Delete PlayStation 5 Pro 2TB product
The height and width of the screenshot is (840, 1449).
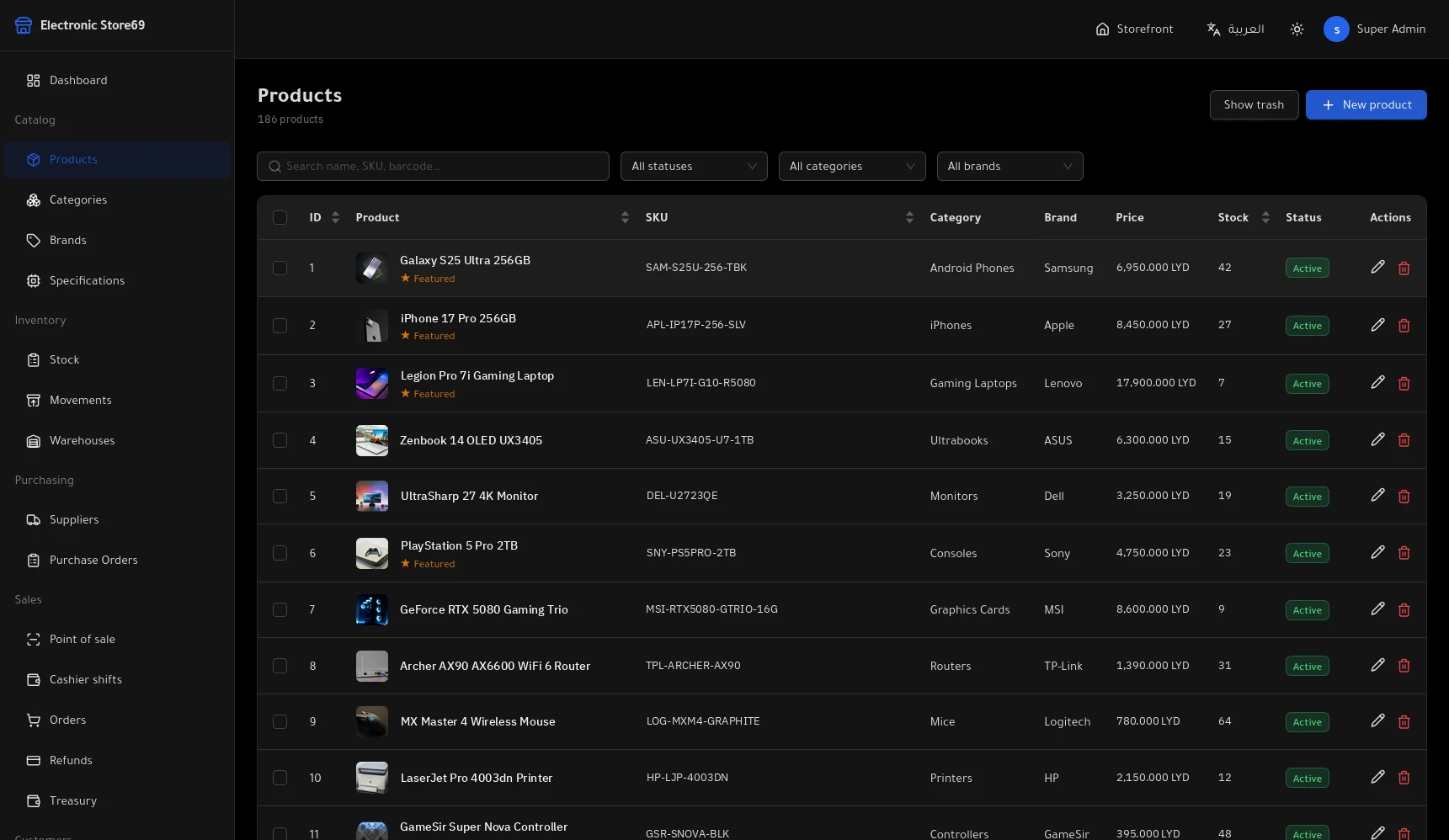[x=1404, y=553]
